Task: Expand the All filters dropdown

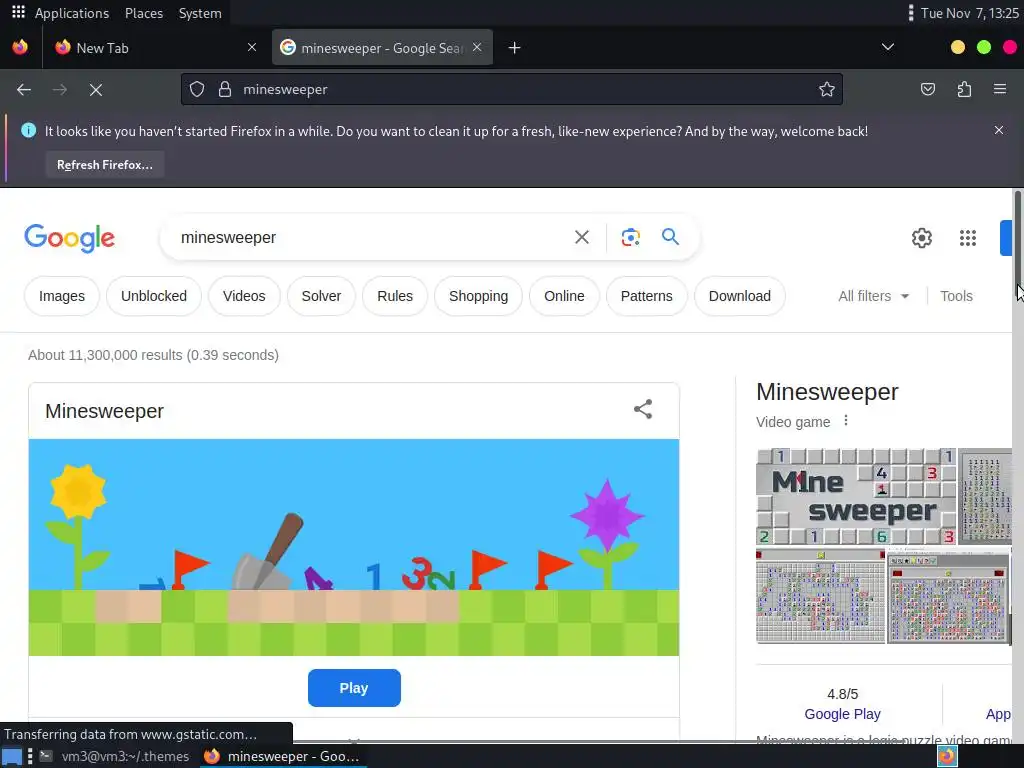Action: click(x=873, y=296)
